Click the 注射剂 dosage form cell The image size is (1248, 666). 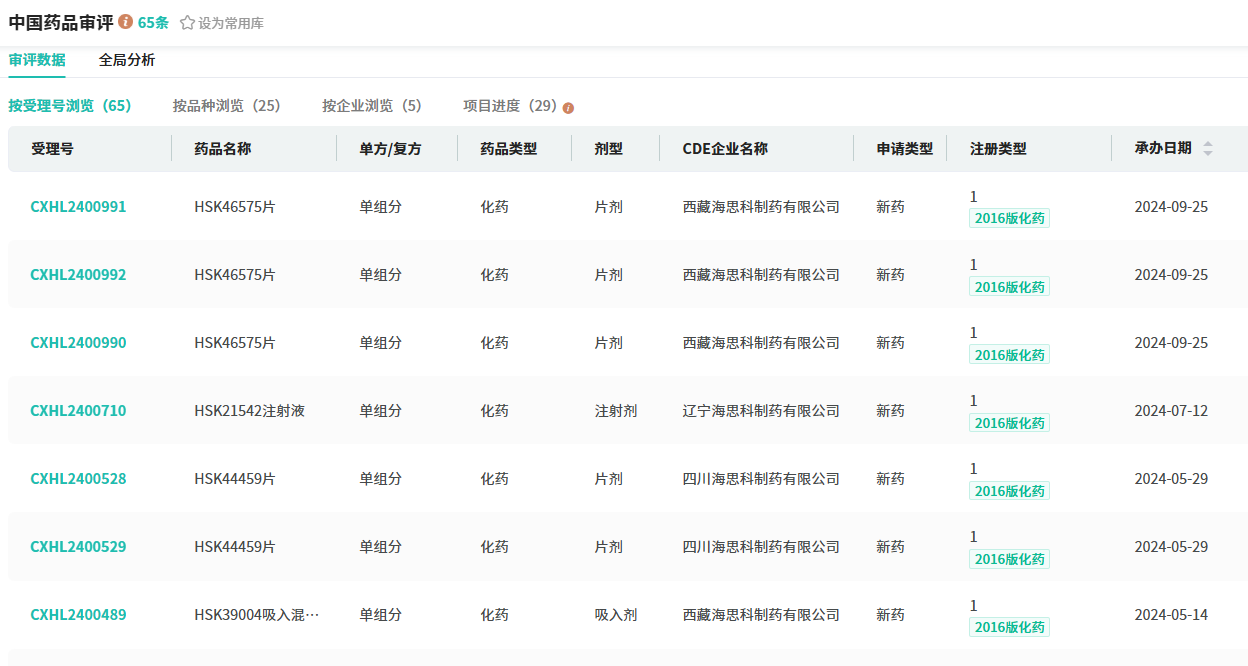(x=616, y=411)
